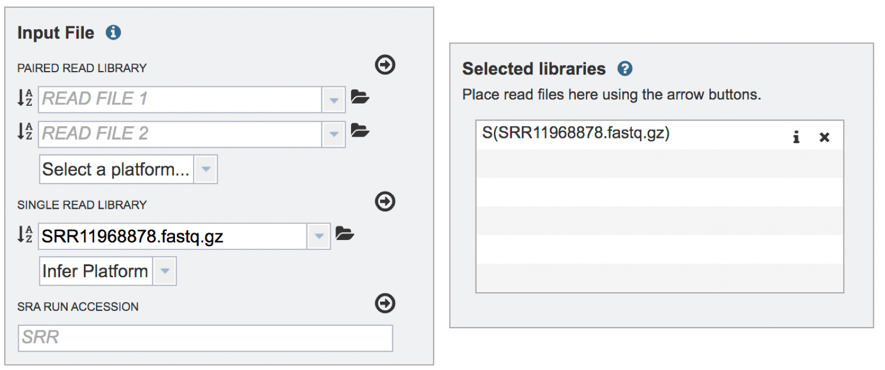The height and width of the screenshot is (370, 885).
Task: Toggle sort order beside READ FILE 1
Action: pyautogui.click(x=25, y=98)
